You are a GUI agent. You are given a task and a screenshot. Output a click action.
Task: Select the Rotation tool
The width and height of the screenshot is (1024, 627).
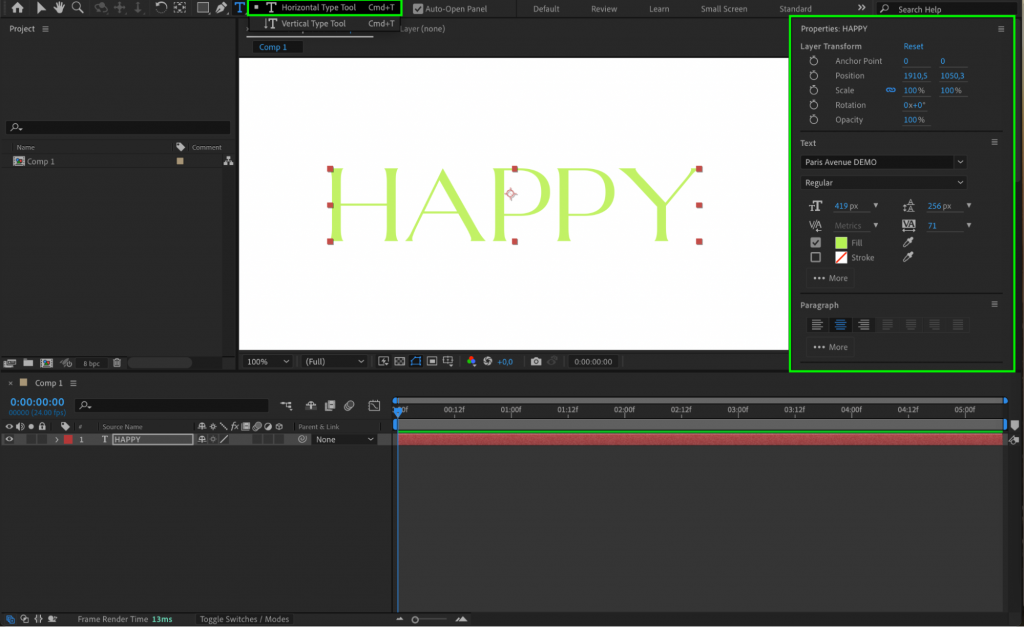pos(160,8)
